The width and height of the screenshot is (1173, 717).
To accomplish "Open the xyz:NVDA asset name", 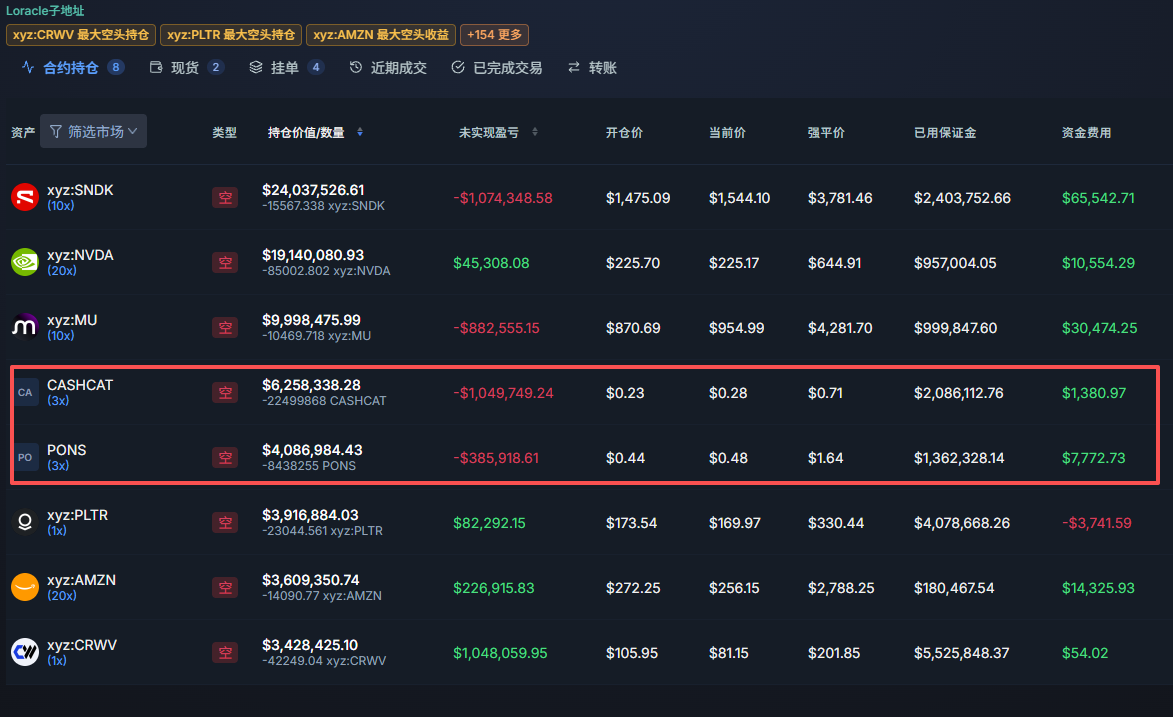I will click(80, 255).
